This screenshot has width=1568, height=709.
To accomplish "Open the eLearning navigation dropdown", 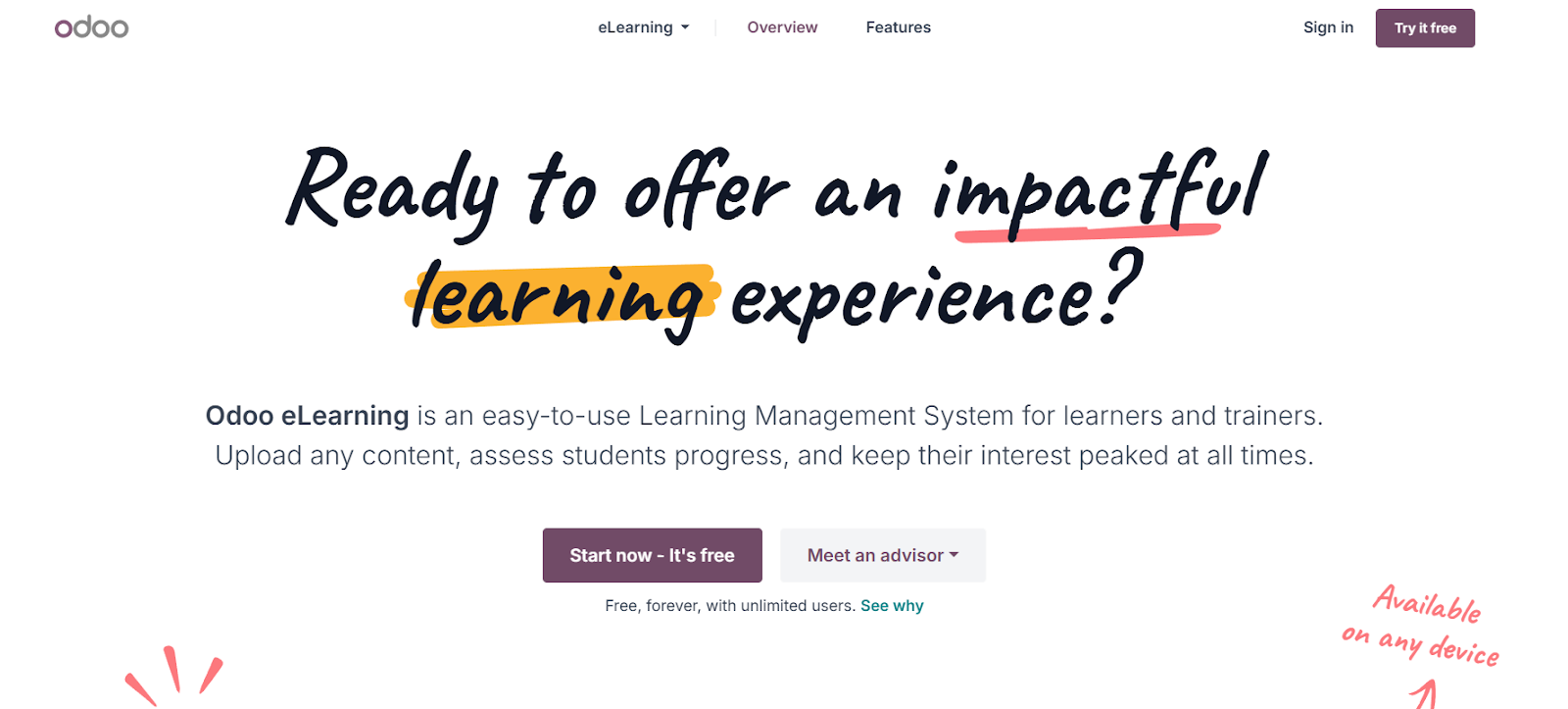I will point(642,27).
